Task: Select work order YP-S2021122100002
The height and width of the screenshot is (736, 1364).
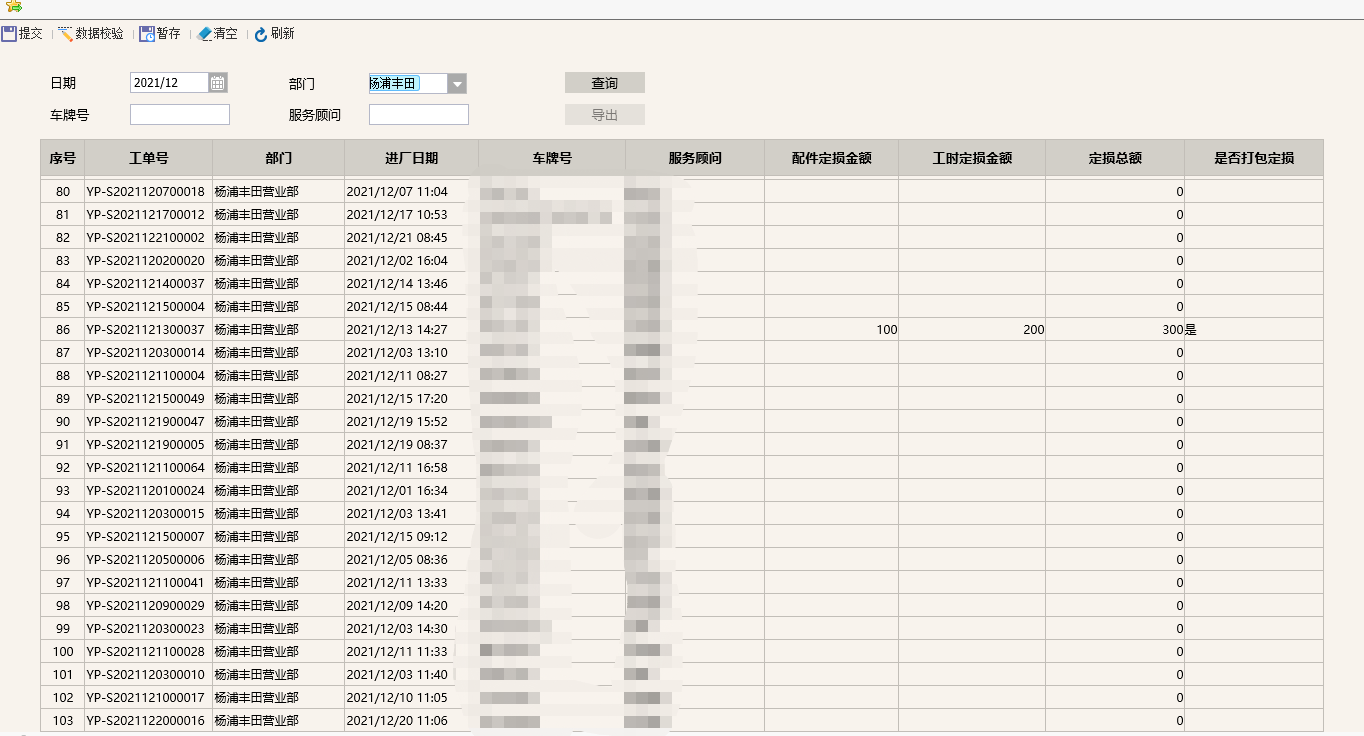Action: (145, 238)
